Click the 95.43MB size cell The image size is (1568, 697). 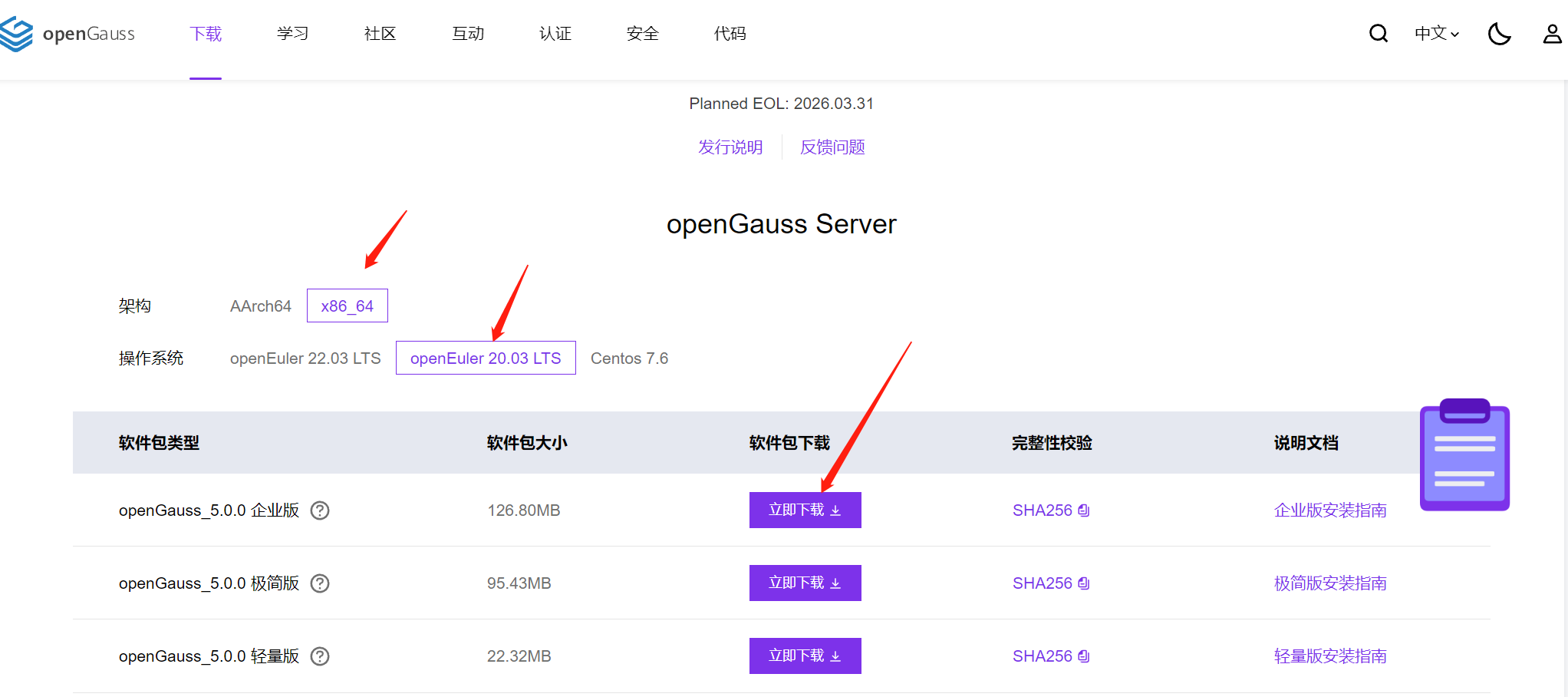point(519,583)
